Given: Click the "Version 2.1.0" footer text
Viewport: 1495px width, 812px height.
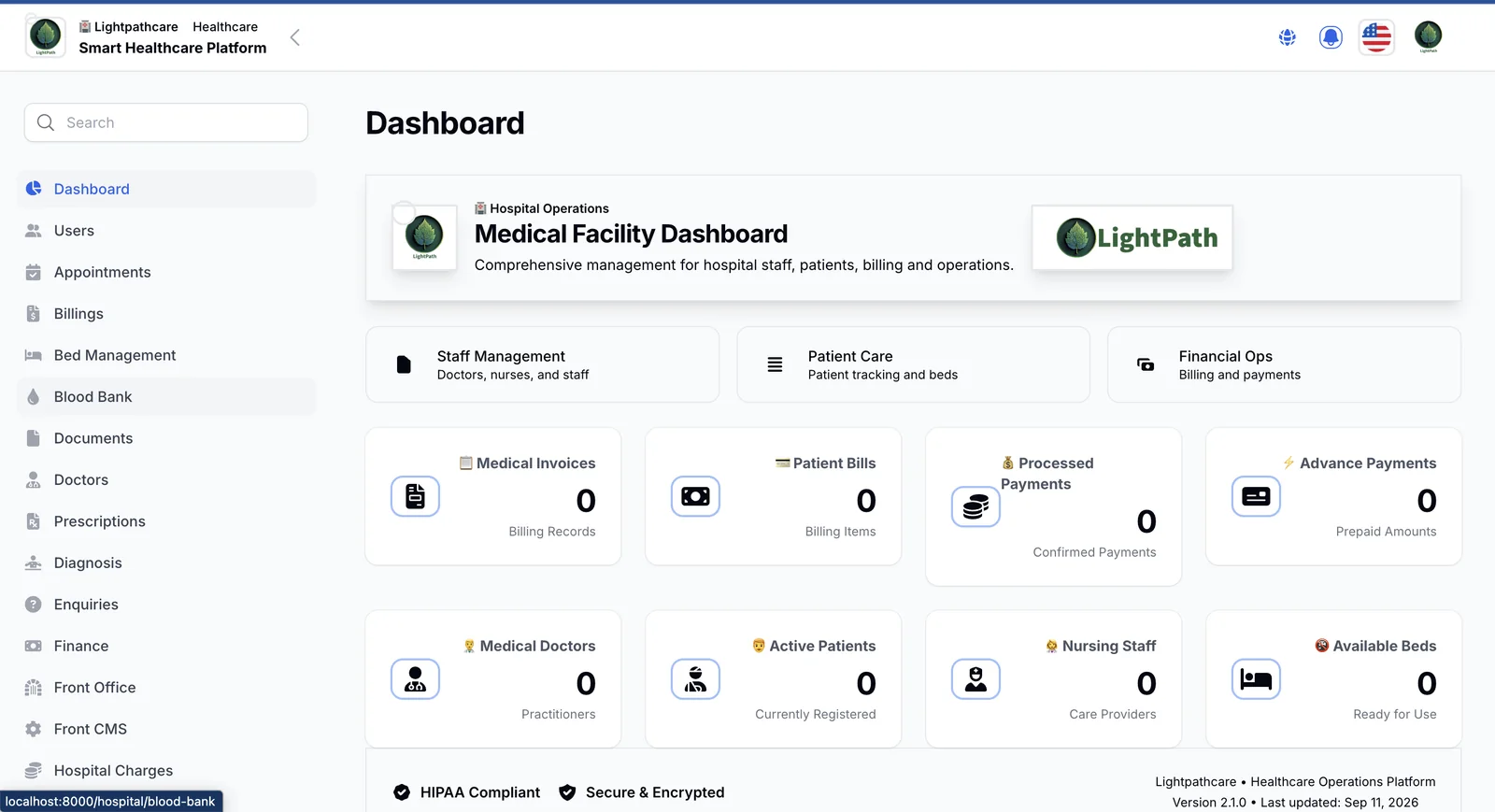Looking at the screenshot, I should coord(1209,803).
